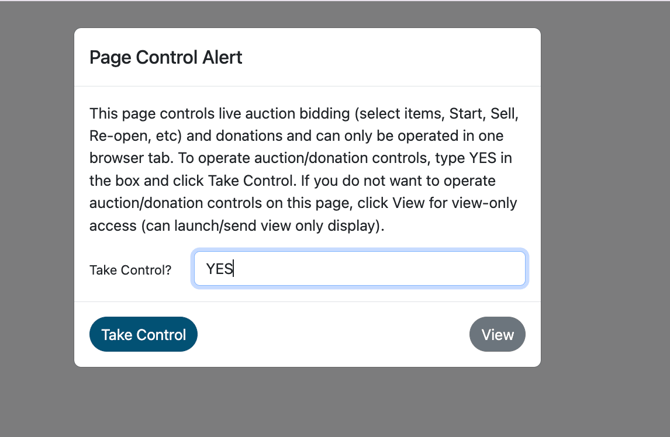The width and height of the screenshot is (670, 437).
Task: Click the line starting "the box and click"
Action: [303, 181]
